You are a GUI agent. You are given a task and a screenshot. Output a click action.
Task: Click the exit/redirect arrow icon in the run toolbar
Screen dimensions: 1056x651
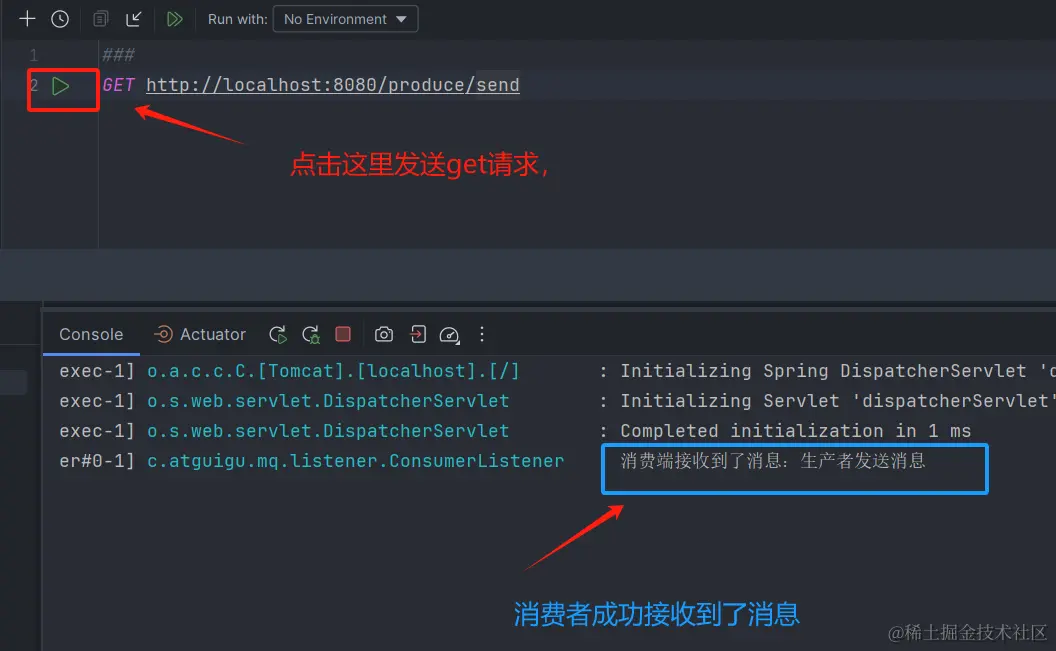418,334
